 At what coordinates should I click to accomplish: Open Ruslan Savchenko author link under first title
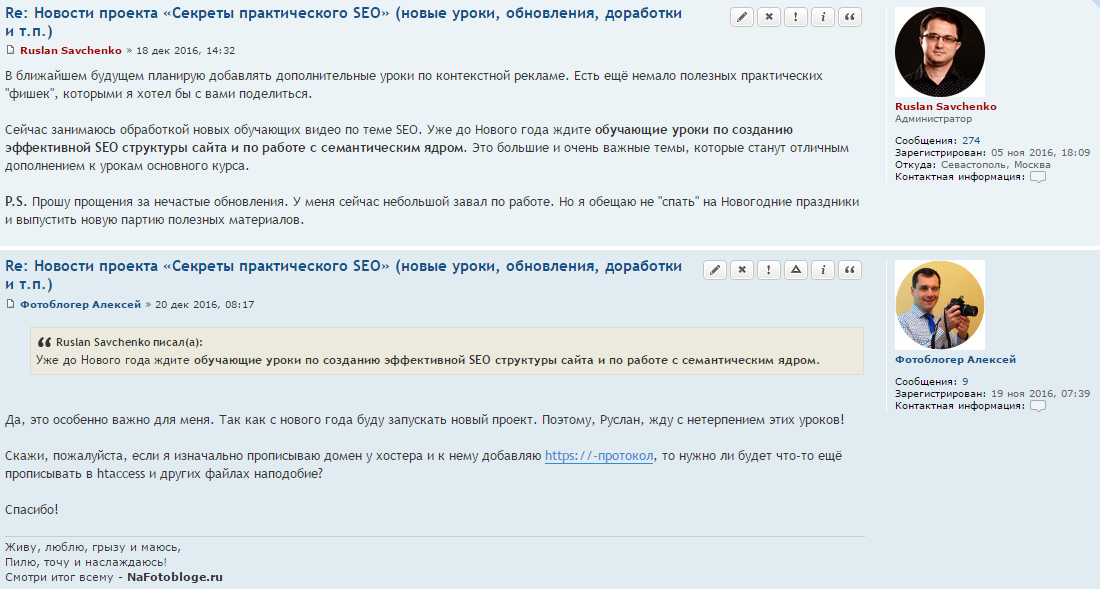(x=71, y=50)
